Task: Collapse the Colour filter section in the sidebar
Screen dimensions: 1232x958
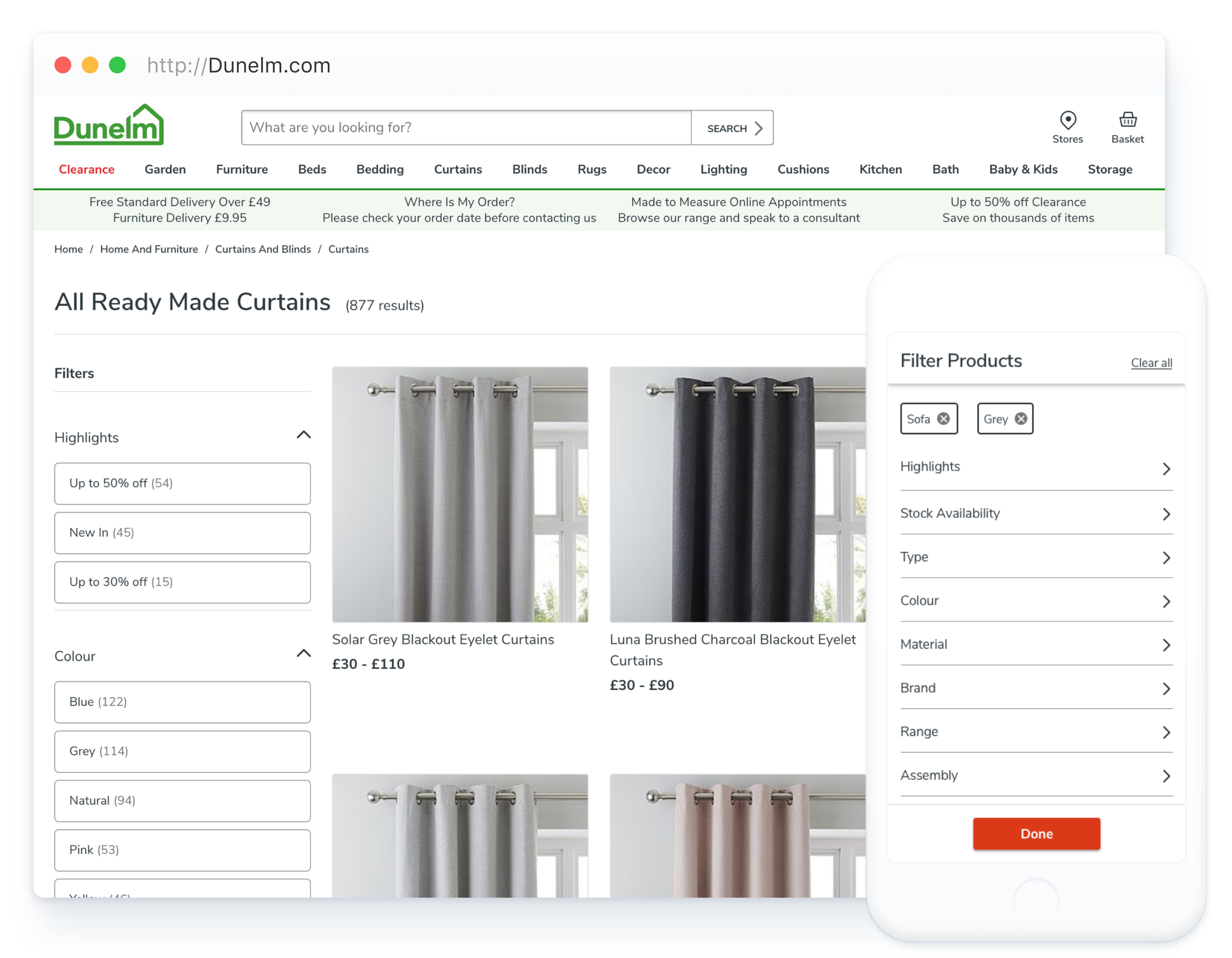Action: pos(303,653)
